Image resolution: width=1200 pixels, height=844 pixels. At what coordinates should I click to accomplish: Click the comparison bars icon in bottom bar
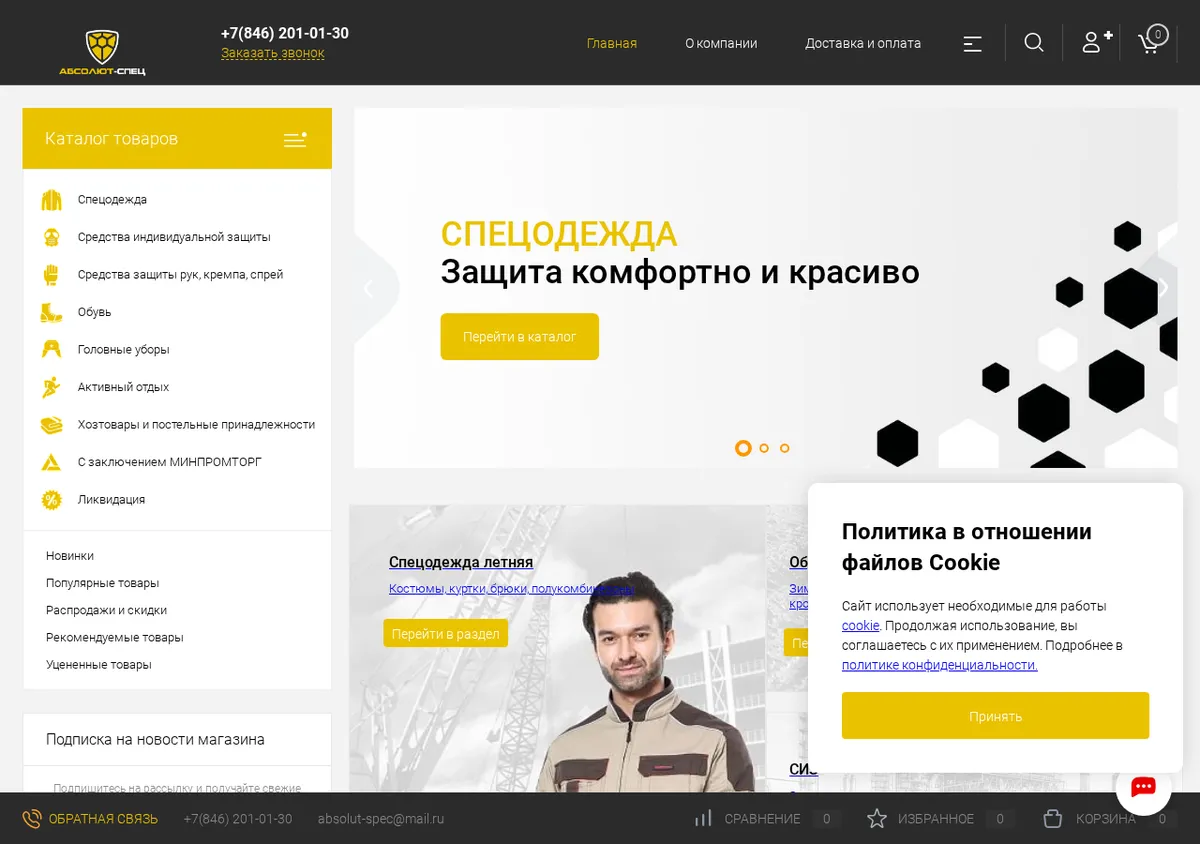click(x=703, y=818)
